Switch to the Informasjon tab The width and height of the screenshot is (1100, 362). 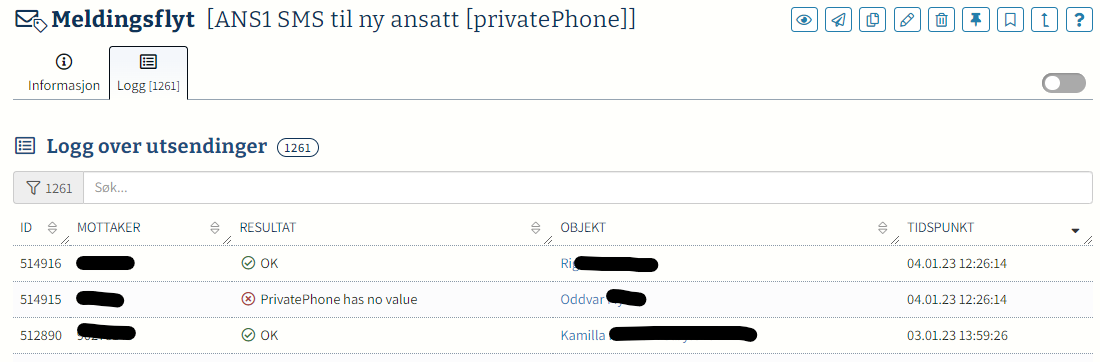64,73
